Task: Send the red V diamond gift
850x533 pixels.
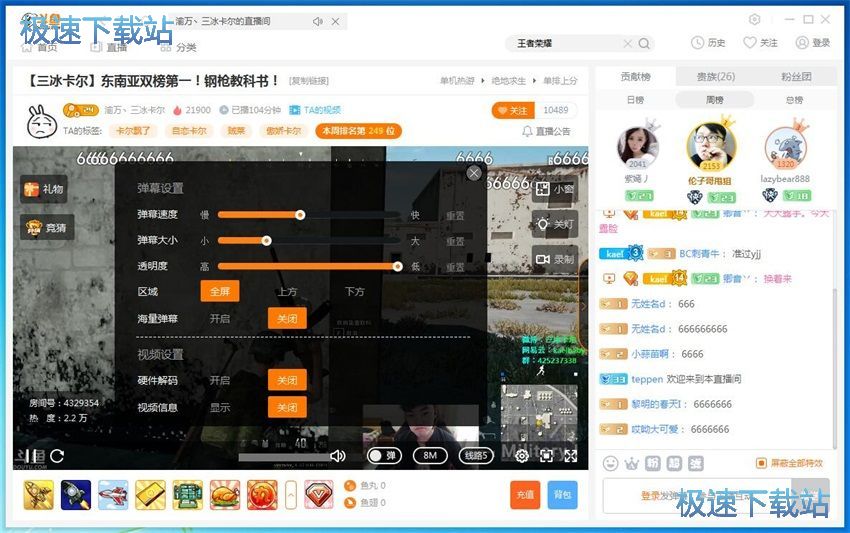Action: click(x=319, y=495)
